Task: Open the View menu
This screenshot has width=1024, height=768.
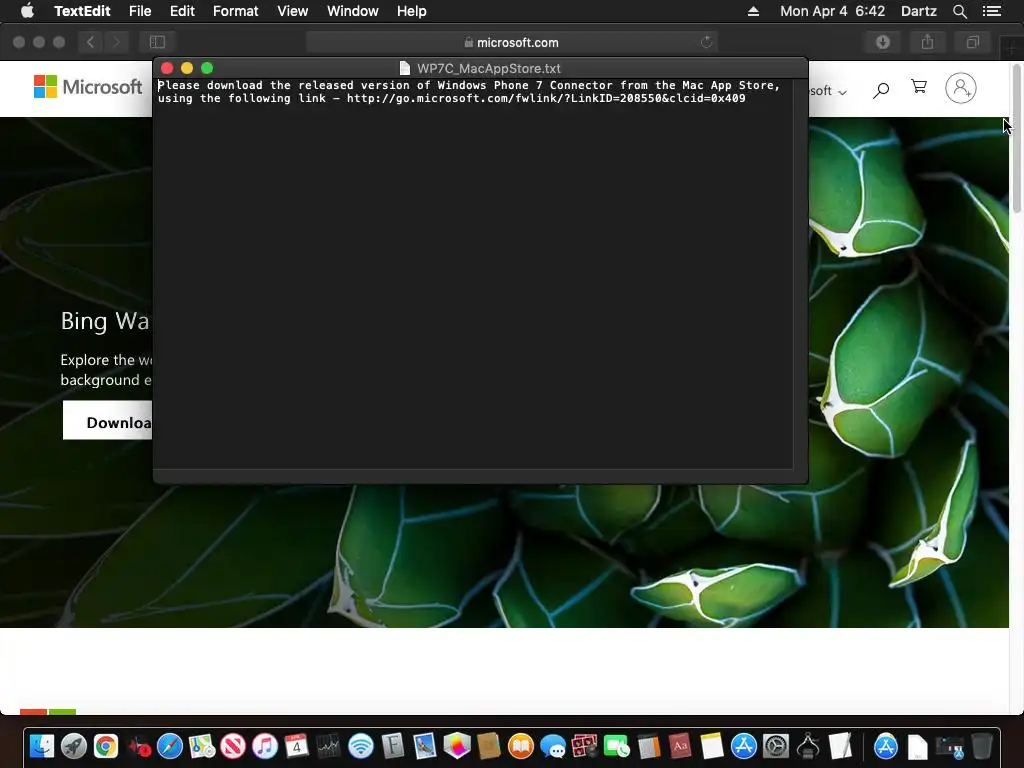Action: point(292,11)
